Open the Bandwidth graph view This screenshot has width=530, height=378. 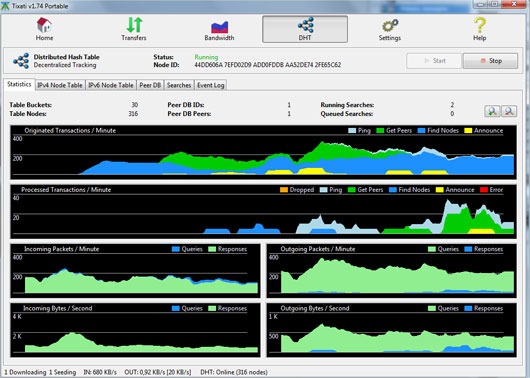[219, 29]
